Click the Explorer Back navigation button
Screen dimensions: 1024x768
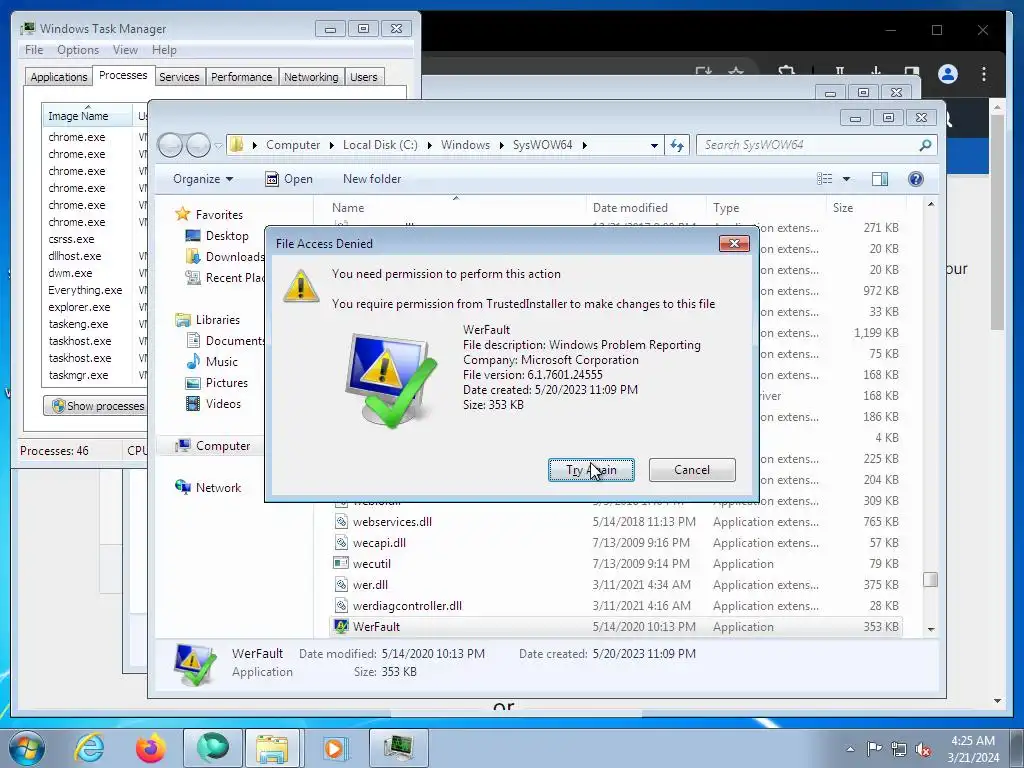pyautogui.click(x=170, y=145)
